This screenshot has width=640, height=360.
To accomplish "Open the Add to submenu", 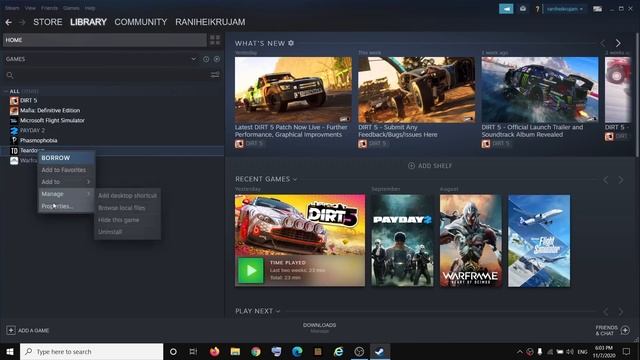I will (x=67, y=182).
